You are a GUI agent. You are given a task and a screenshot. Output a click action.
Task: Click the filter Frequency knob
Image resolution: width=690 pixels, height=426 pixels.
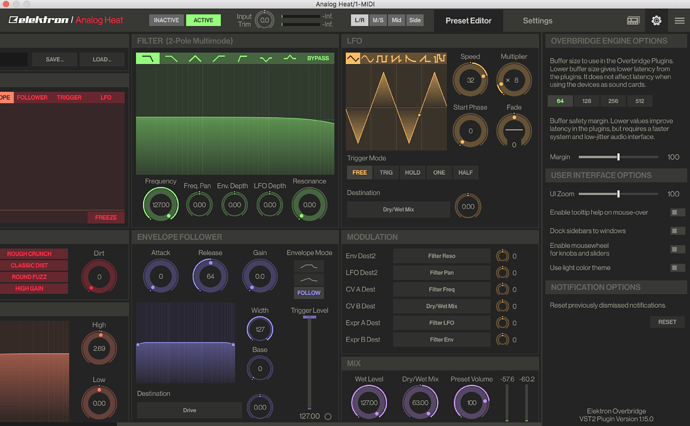(161, 205)
